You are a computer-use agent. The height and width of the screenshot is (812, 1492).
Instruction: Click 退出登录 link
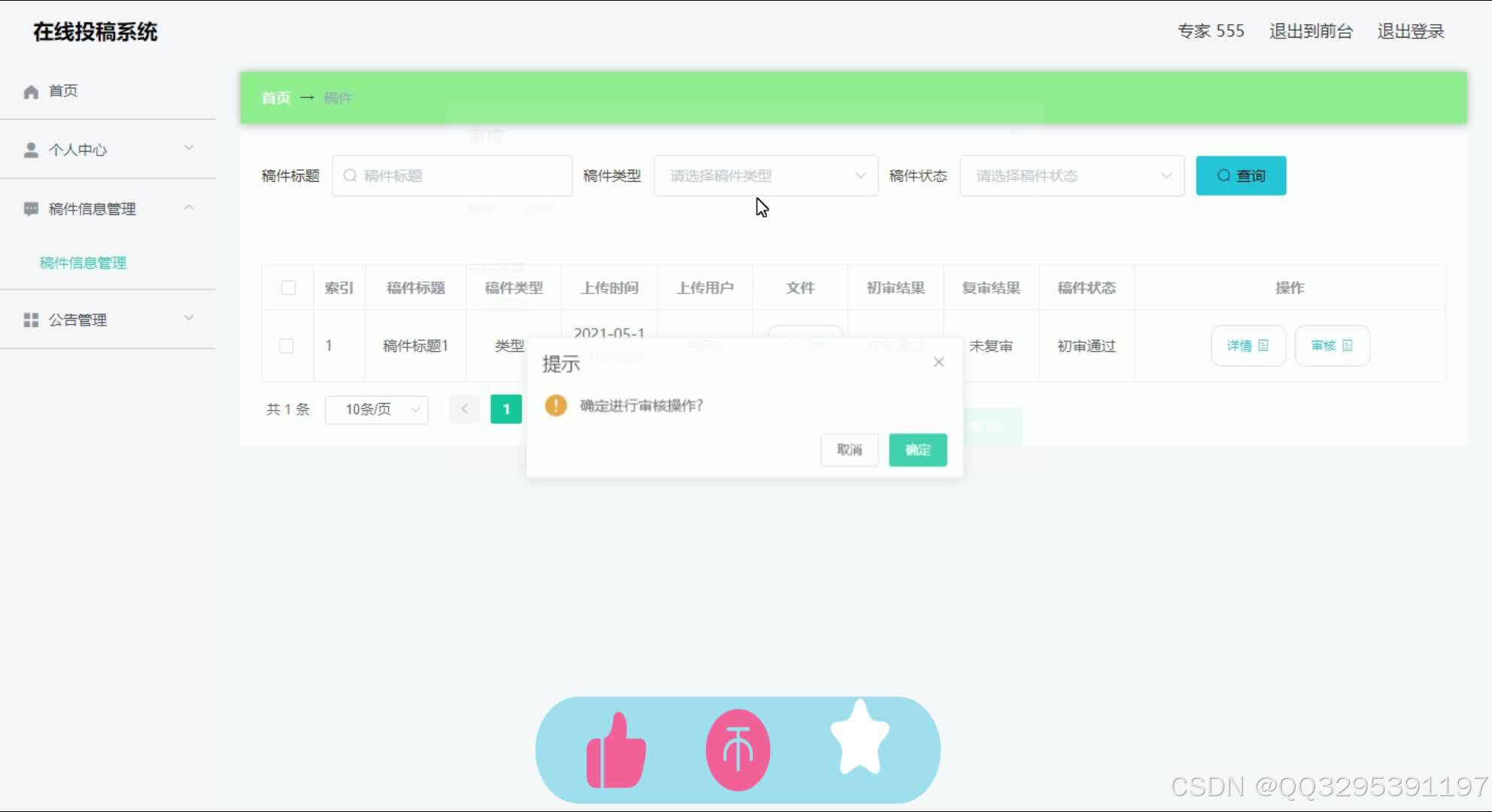(x=1411, y=32)
